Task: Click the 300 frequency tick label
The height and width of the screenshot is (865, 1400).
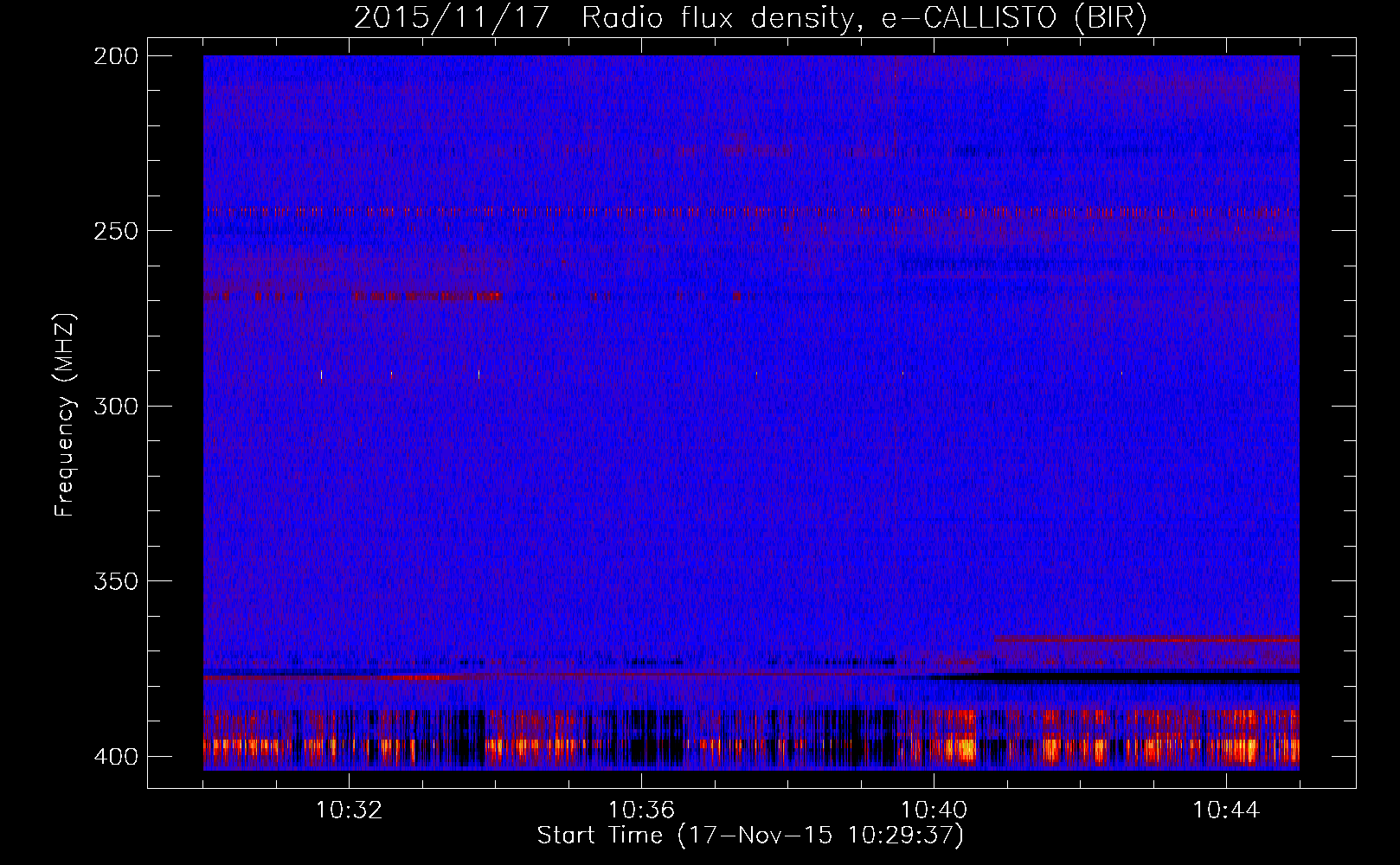Action: pyautogui.click(x=116, y=406)
